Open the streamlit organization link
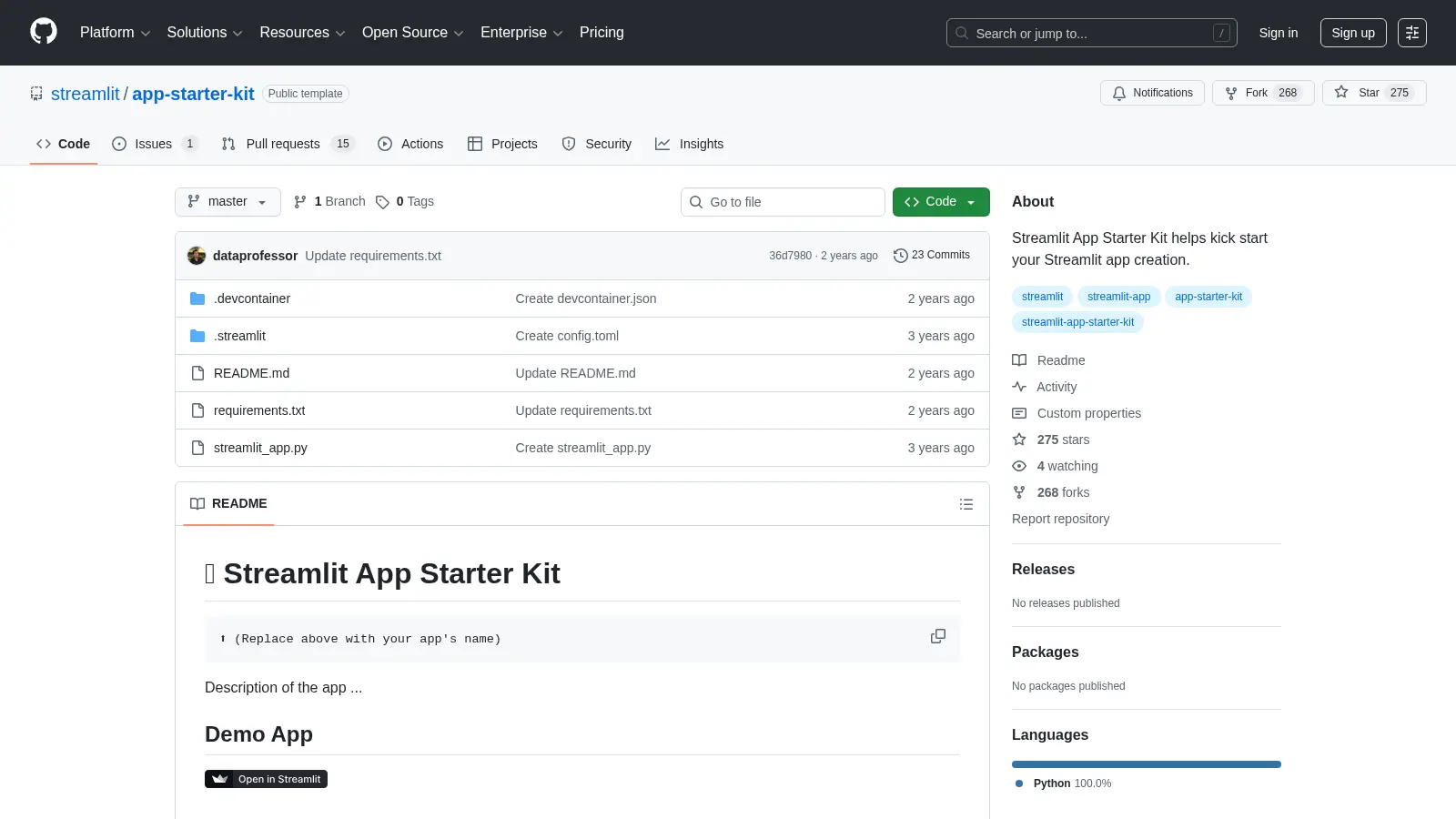1456x819 pixels. pyautogui.click(x=86, y=94)
